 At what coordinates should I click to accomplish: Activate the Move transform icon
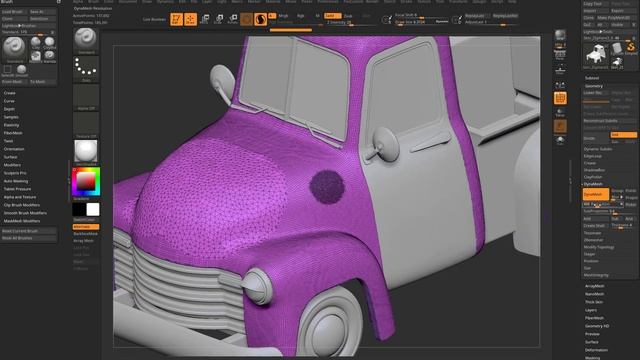tap(204, 19)
